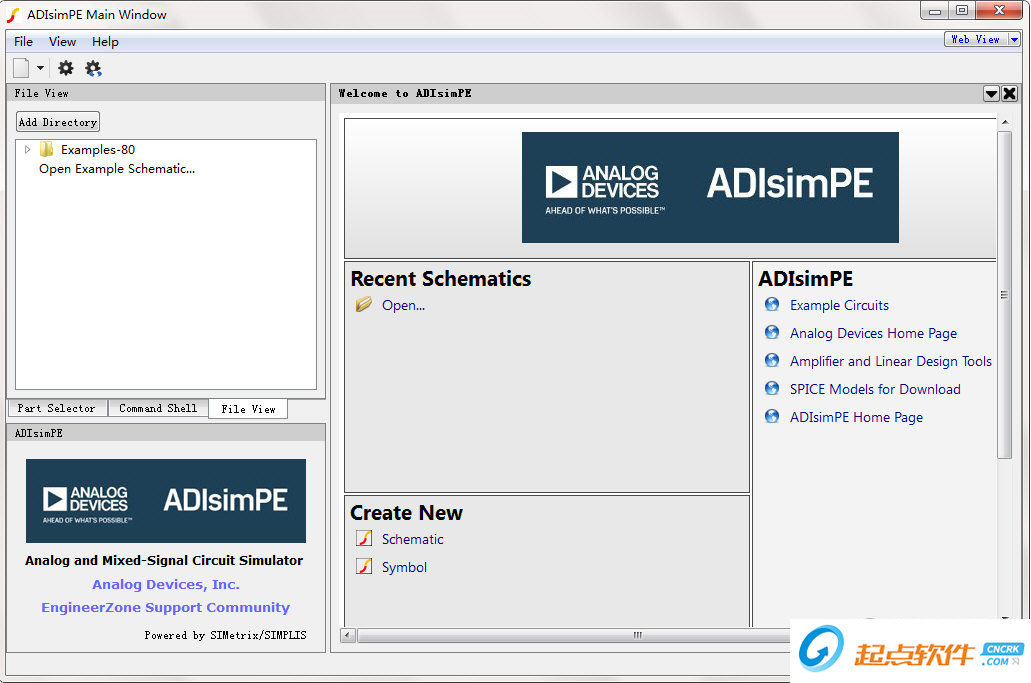The height and width of the screenshot is (683, 1031).
Task: Open the Analog Devices, Inc. link
Action: [x=166, y=584]
